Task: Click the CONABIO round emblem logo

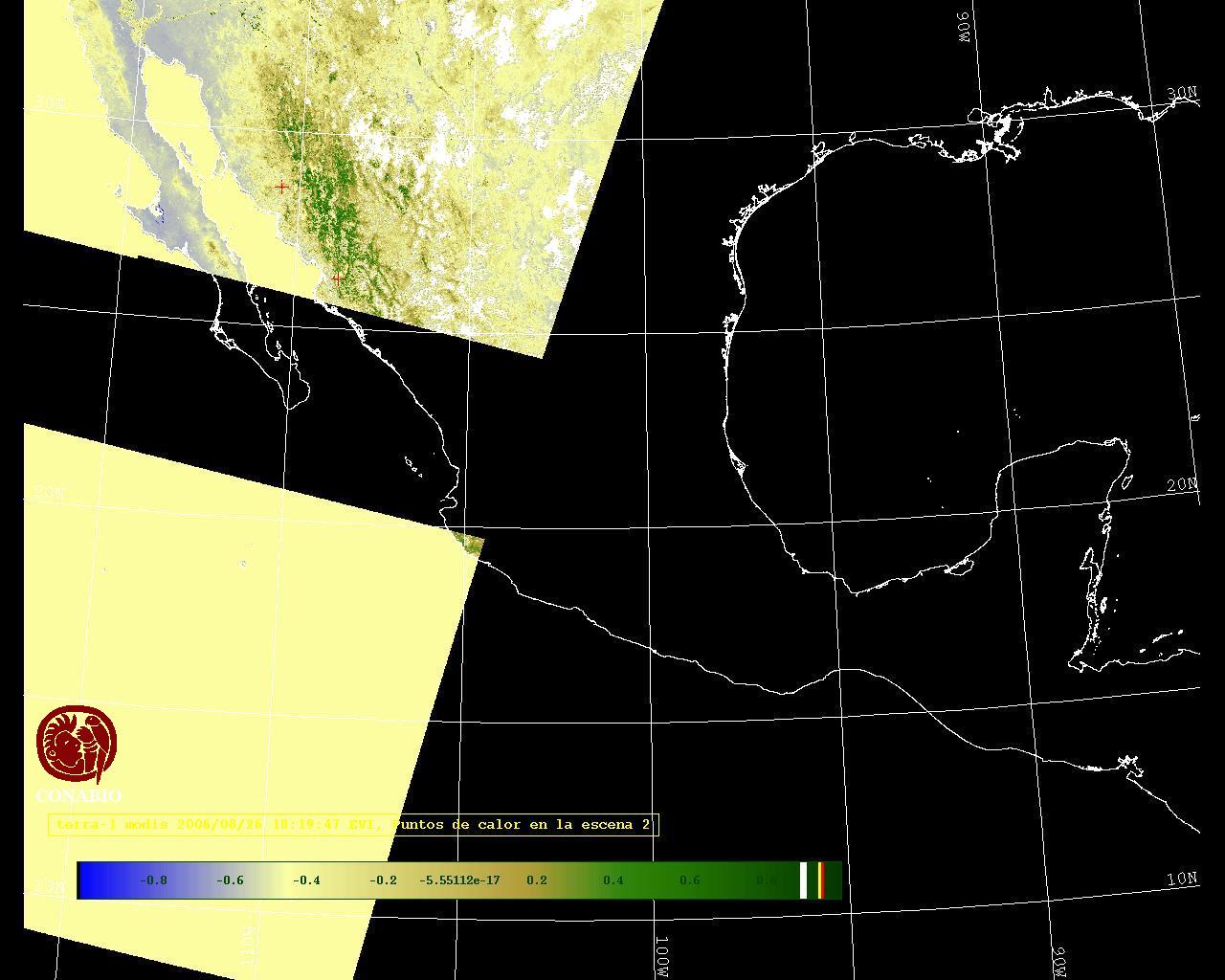Action: 77,745
